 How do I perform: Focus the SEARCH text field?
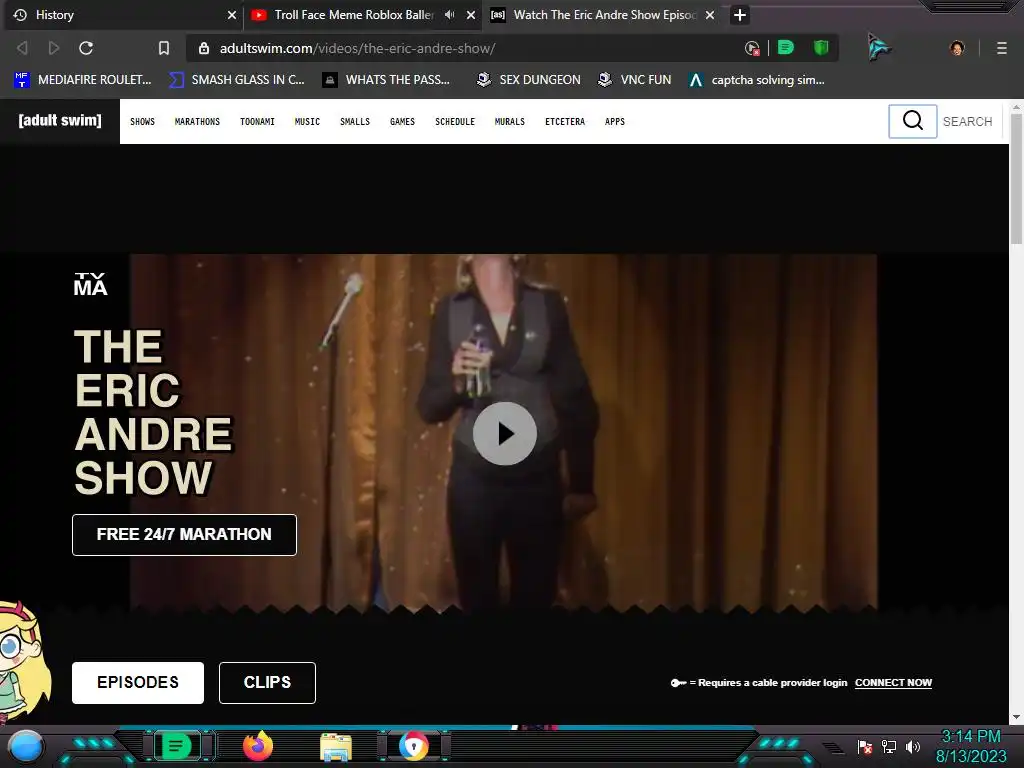coord(968,121)
